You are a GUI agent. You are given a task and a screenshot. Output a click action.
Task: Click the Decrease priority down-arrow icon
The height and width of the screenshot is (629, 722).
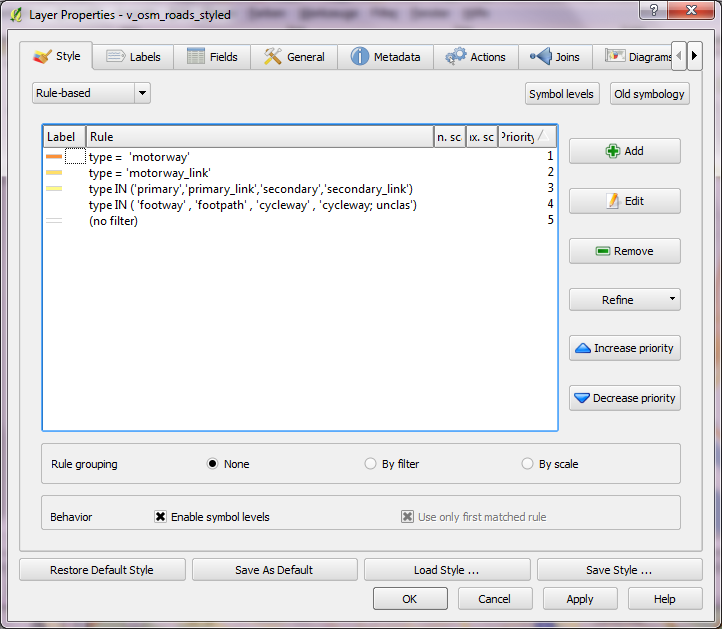coord(582,398)
